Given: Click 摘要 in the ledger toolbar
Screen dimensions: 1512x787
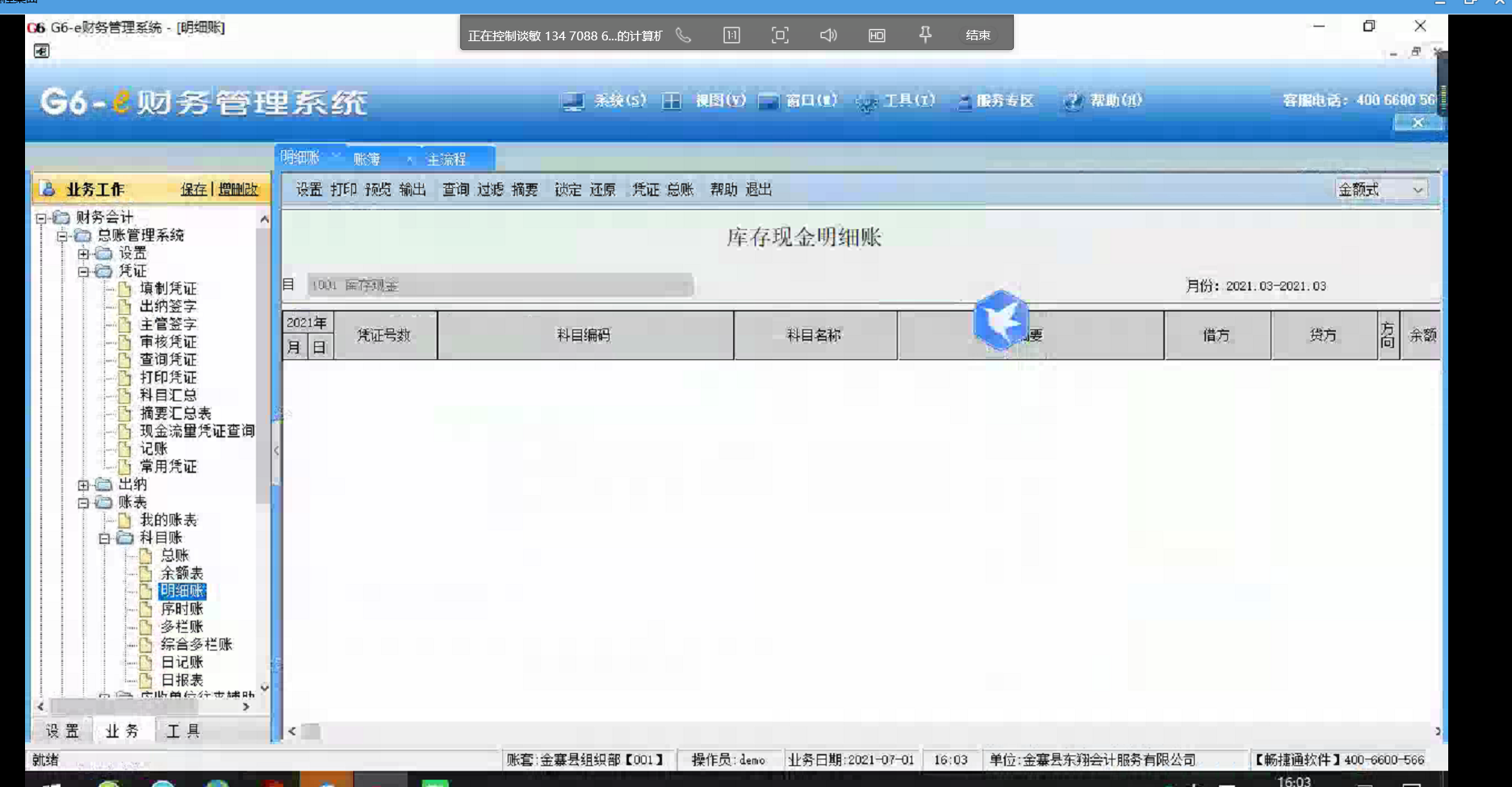Looking at the screenshot, I should [525, 190].
